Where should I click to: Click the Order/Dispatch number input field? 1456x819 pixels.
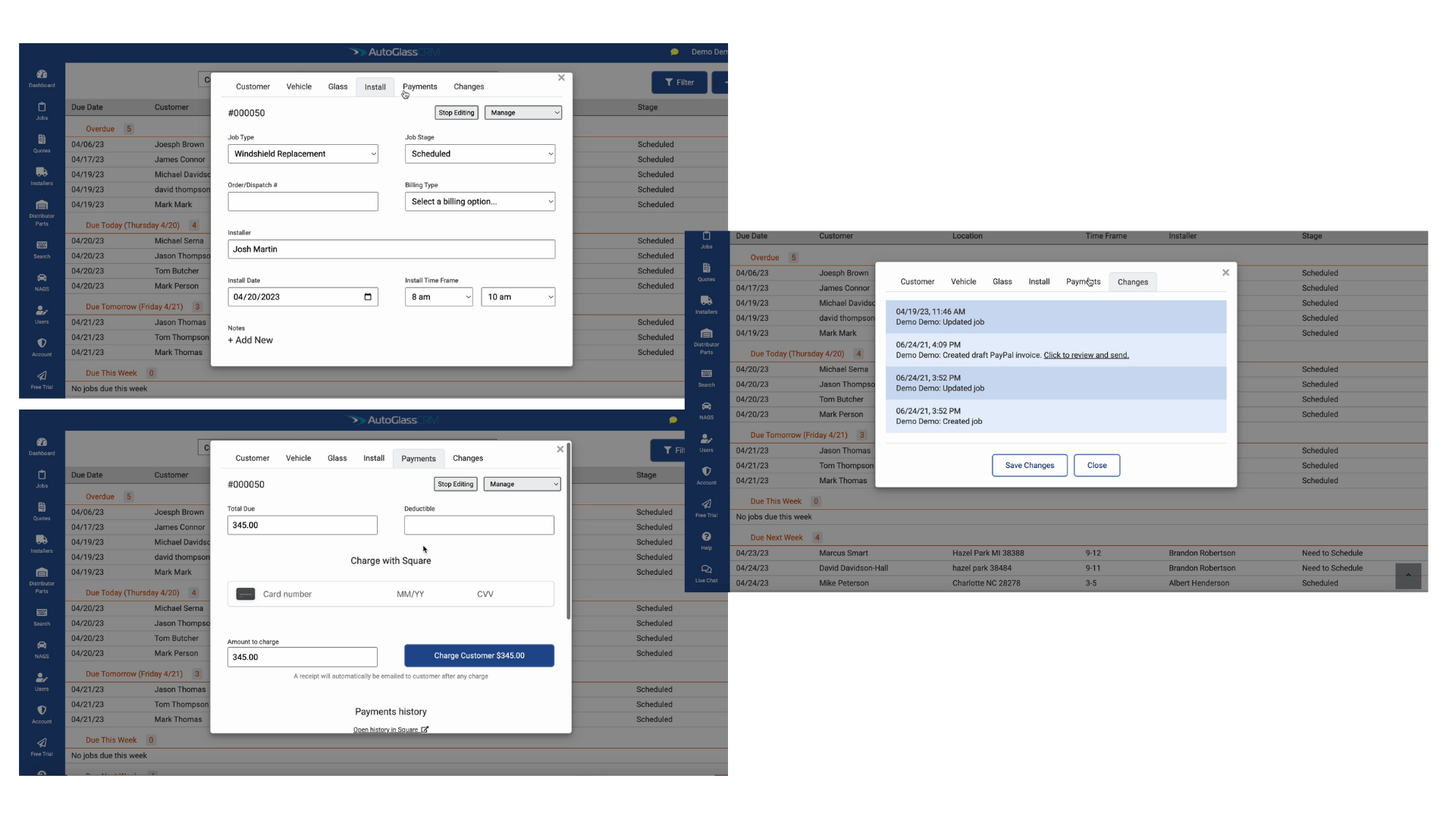click(303, 201)
